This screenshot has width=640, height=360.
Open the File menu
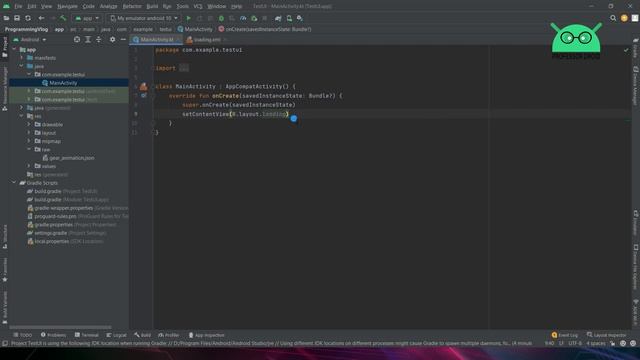[18, 7]
